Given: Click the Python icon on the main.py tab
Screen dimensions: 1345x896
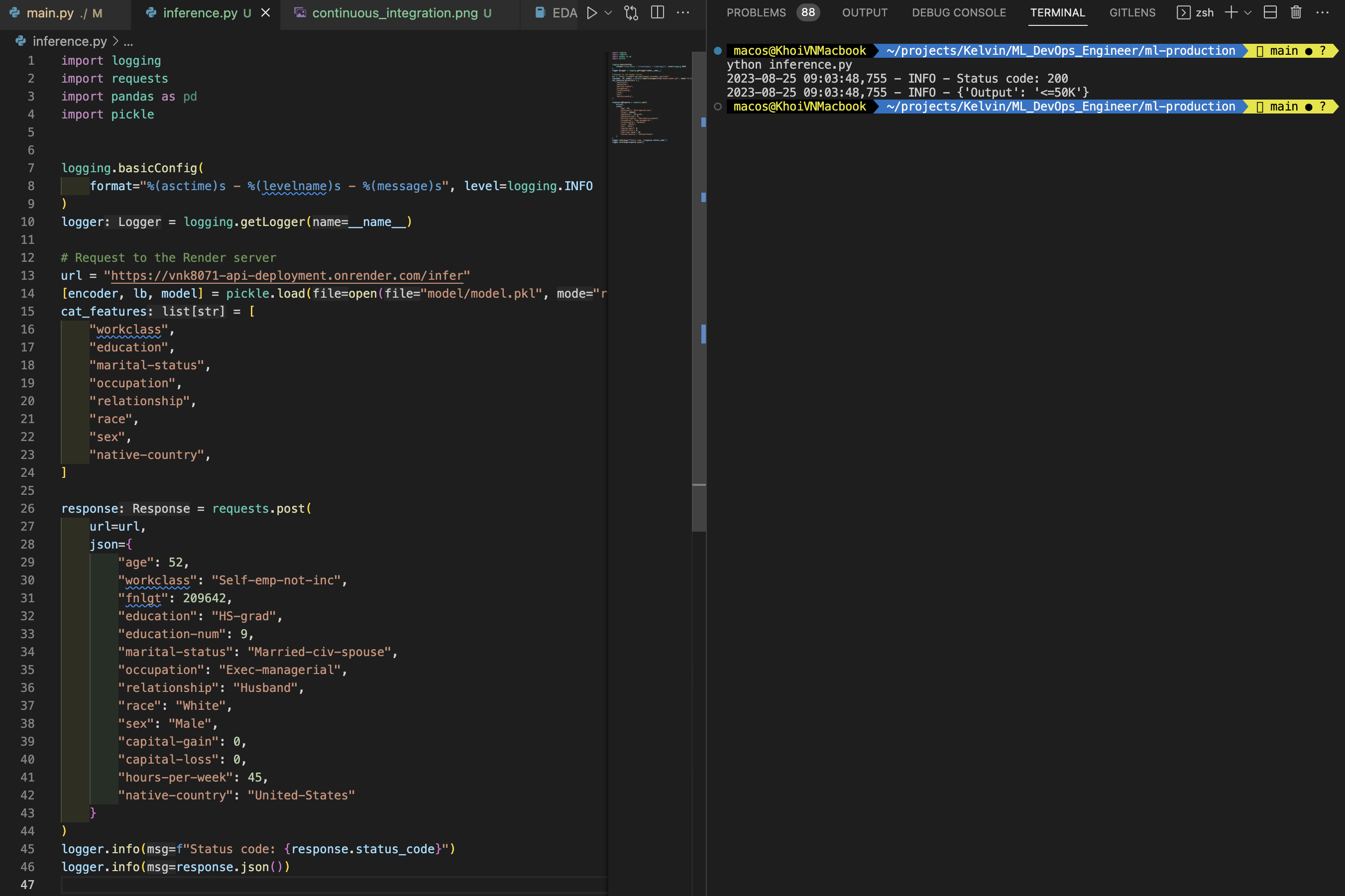Looking at the screenshot, I should point(14,12).
